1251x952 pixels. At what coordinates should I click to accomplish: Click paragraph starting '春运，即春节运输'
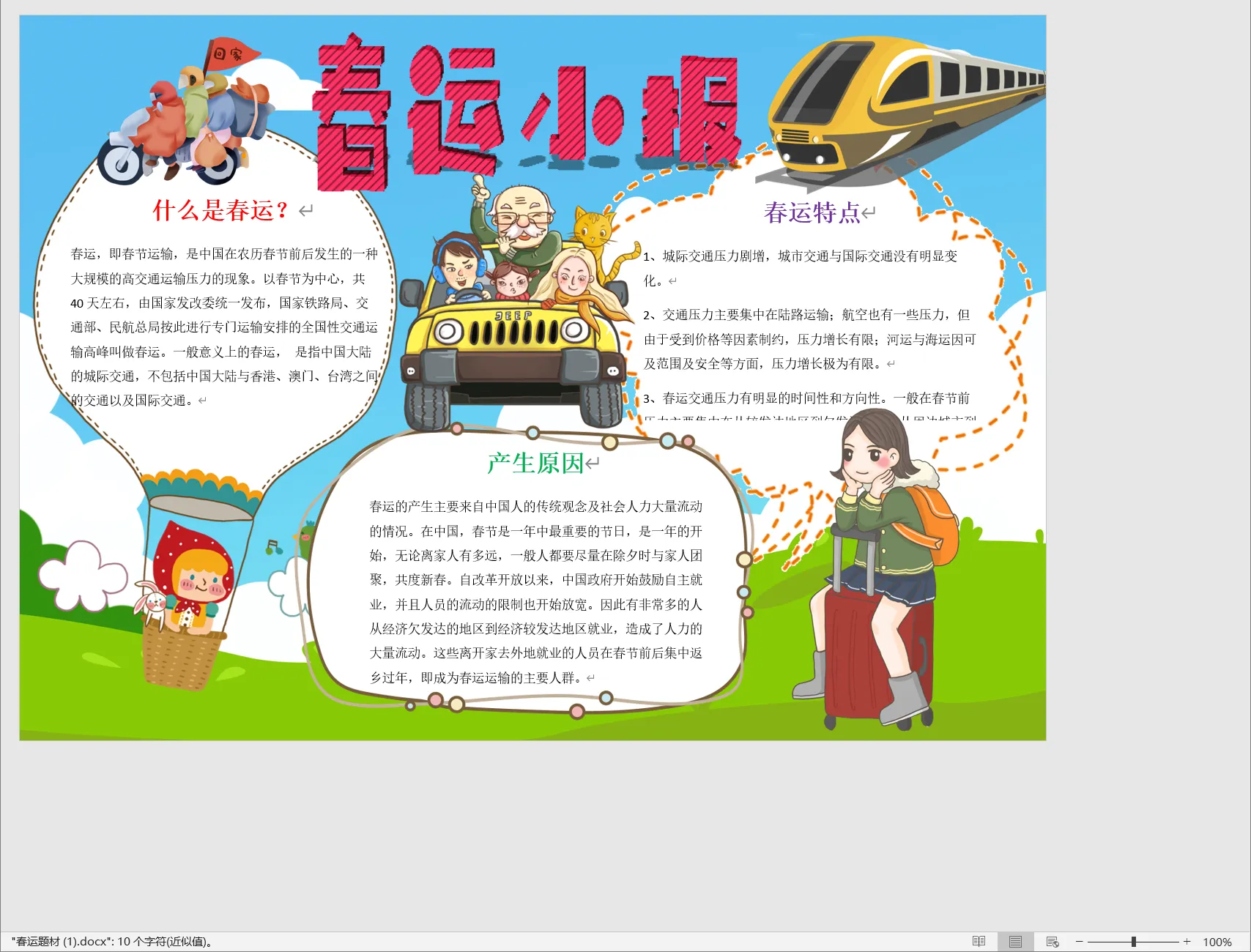pos(224,327)
